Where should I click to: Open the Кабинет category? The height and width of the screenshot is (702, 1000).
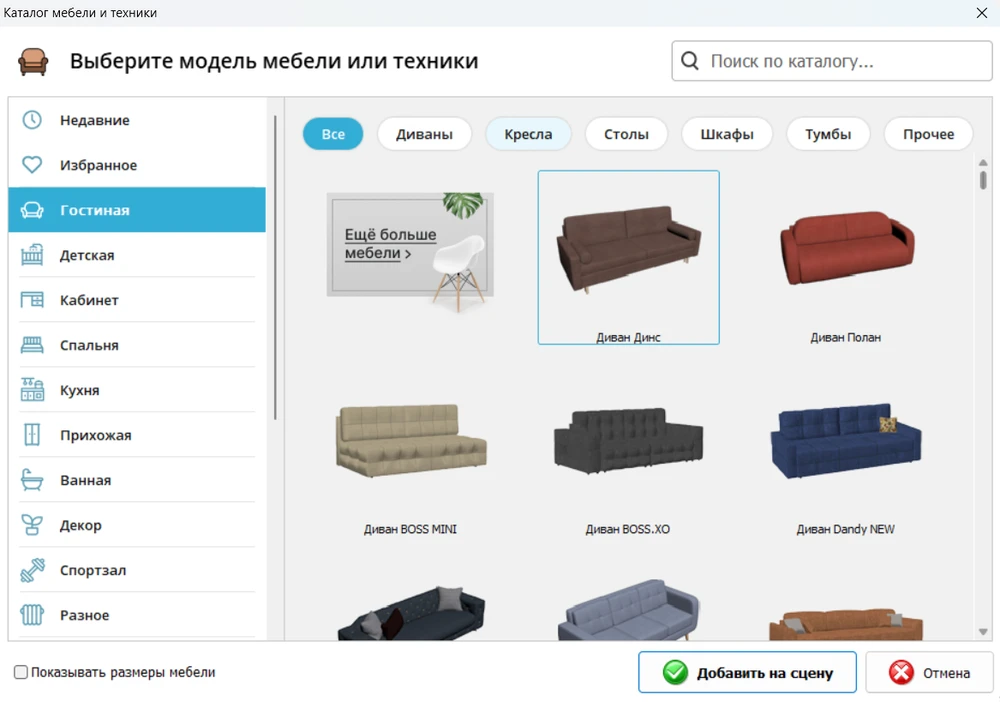pos(31,299)
